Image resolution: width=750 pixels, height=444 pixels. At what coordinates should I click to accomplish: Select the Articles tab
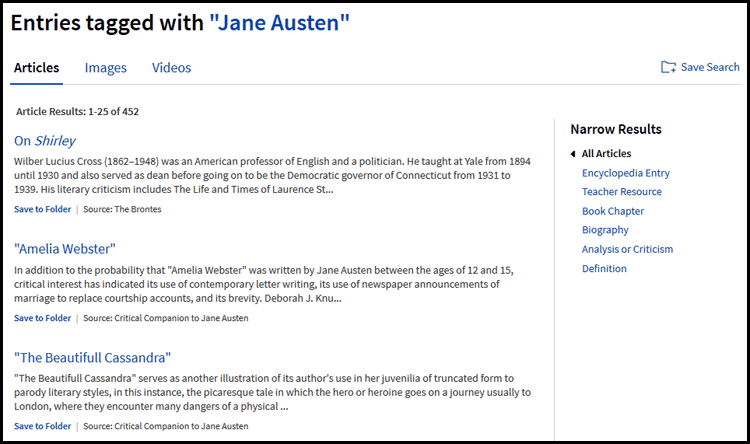pyautogui.click(x=36, y=68)
